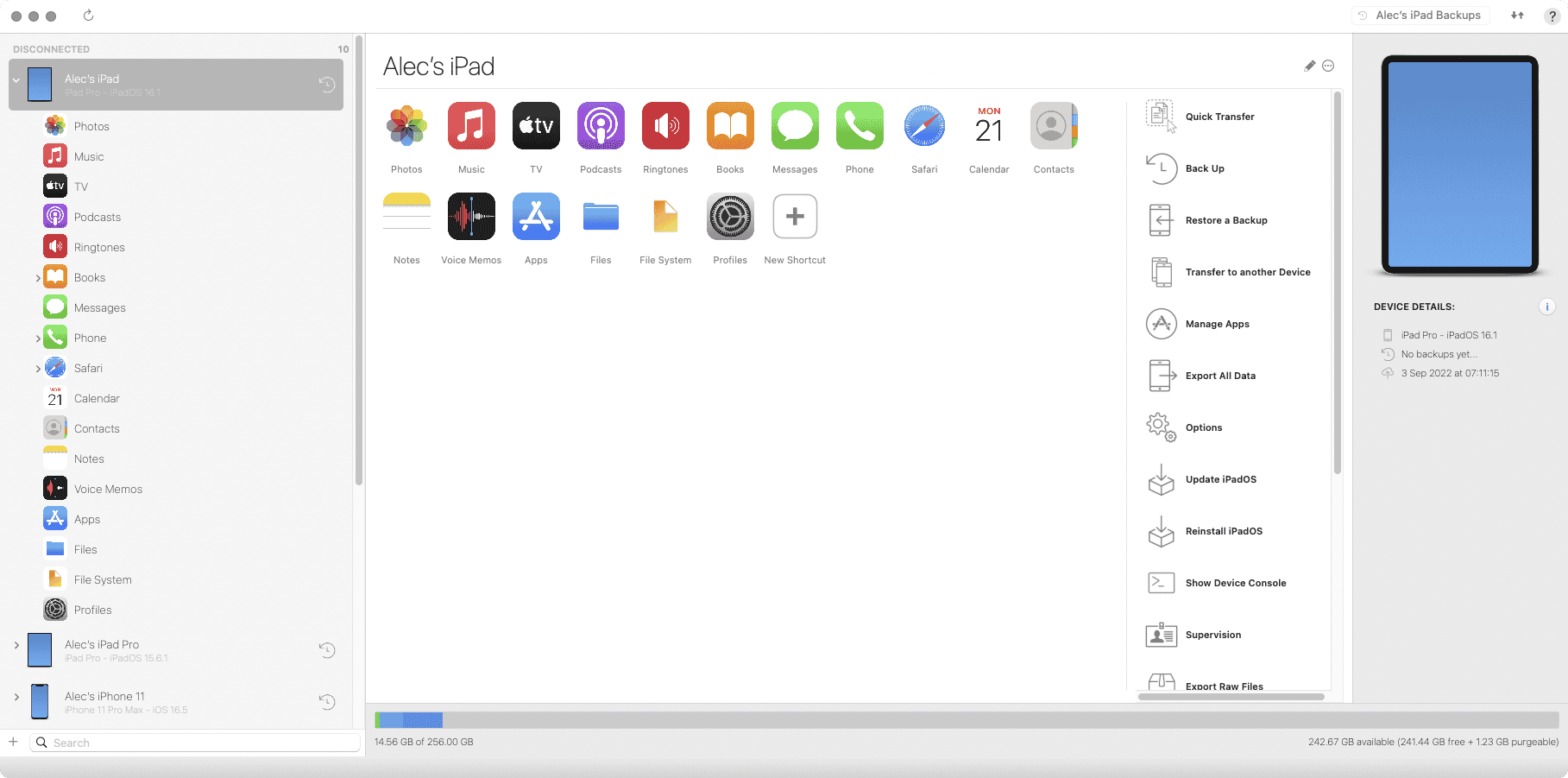Open Alec's iPad Backups button in title bar
The height and width of the screenshot is (778, 1568).
point(1420,16)
